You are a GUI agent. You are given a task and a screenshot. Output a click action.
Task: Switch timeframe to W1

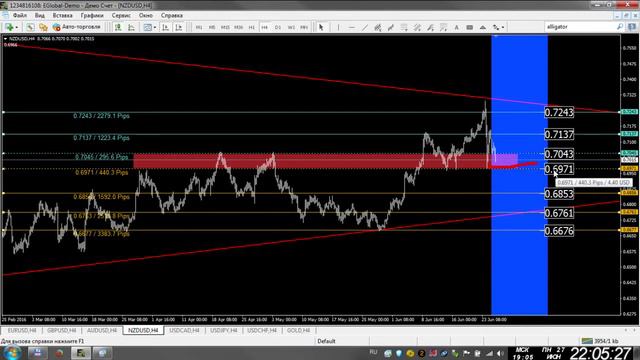(291, 27)
